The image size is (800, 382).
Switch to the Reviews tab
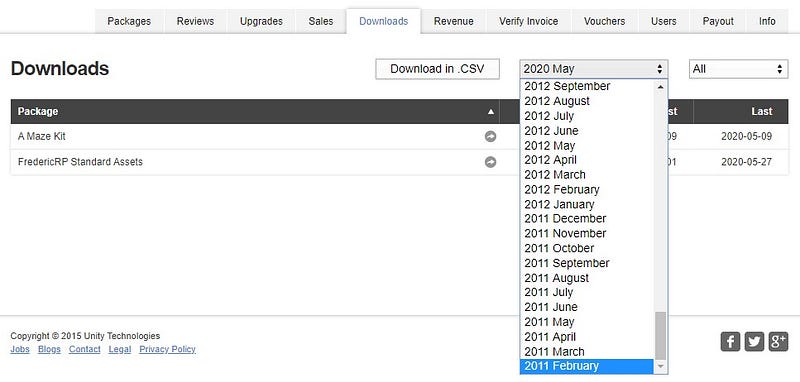pyautogui.click(x=195, y=21)
